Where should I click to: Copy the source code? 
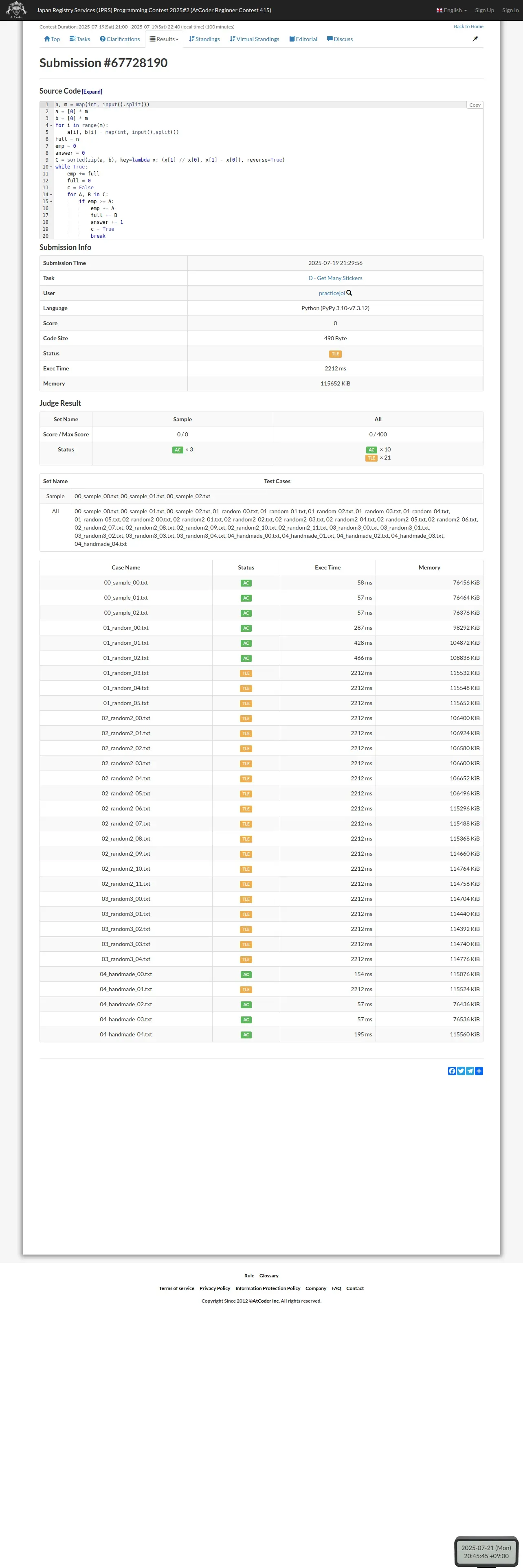474,105
